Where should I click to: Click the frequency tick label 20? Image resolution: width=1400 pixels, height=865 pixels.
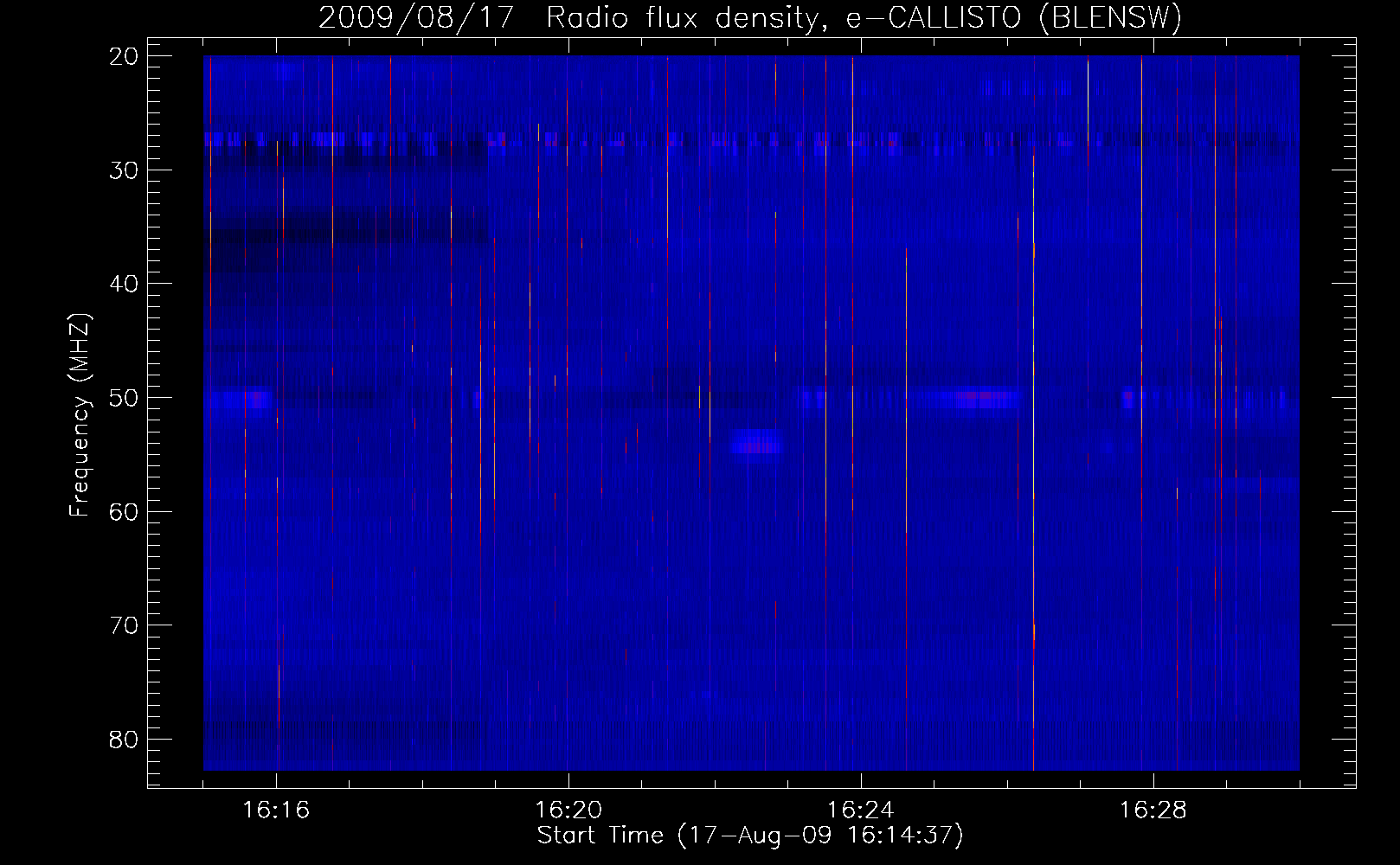point(125,56)
